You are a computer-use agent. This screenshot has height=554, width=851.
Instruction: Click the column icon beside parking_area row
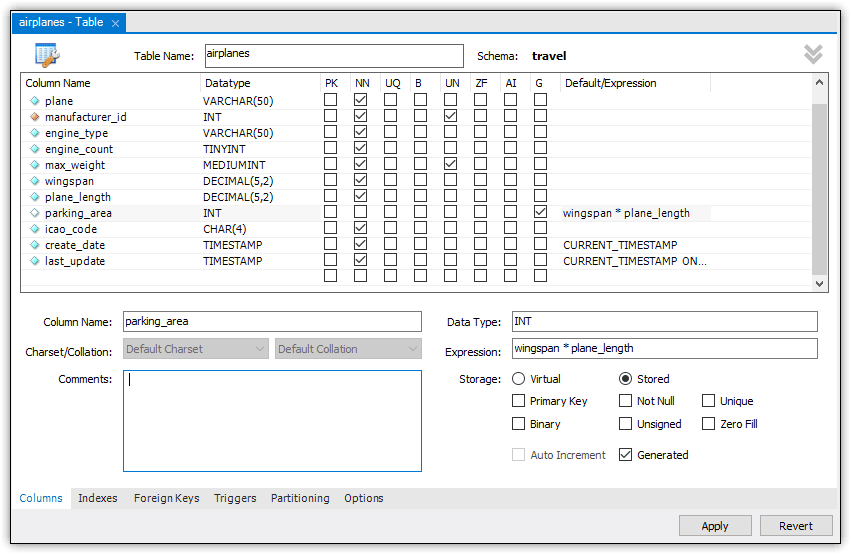pos(34,213)
